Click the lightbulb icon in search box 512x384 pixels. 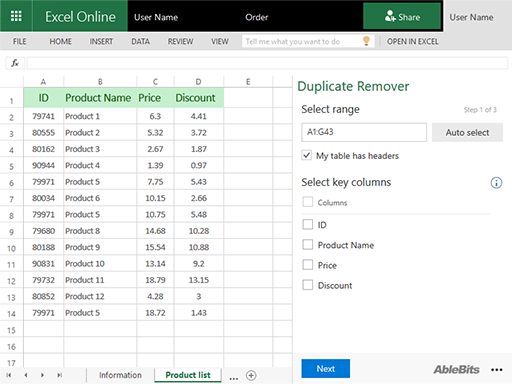[x=366, y=41]
